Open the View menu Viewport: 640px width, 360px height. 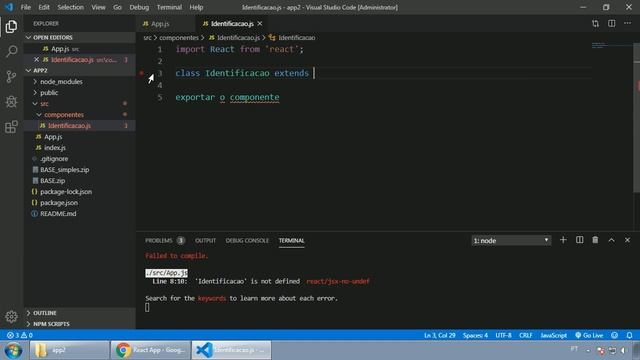[x=98, y=7]
